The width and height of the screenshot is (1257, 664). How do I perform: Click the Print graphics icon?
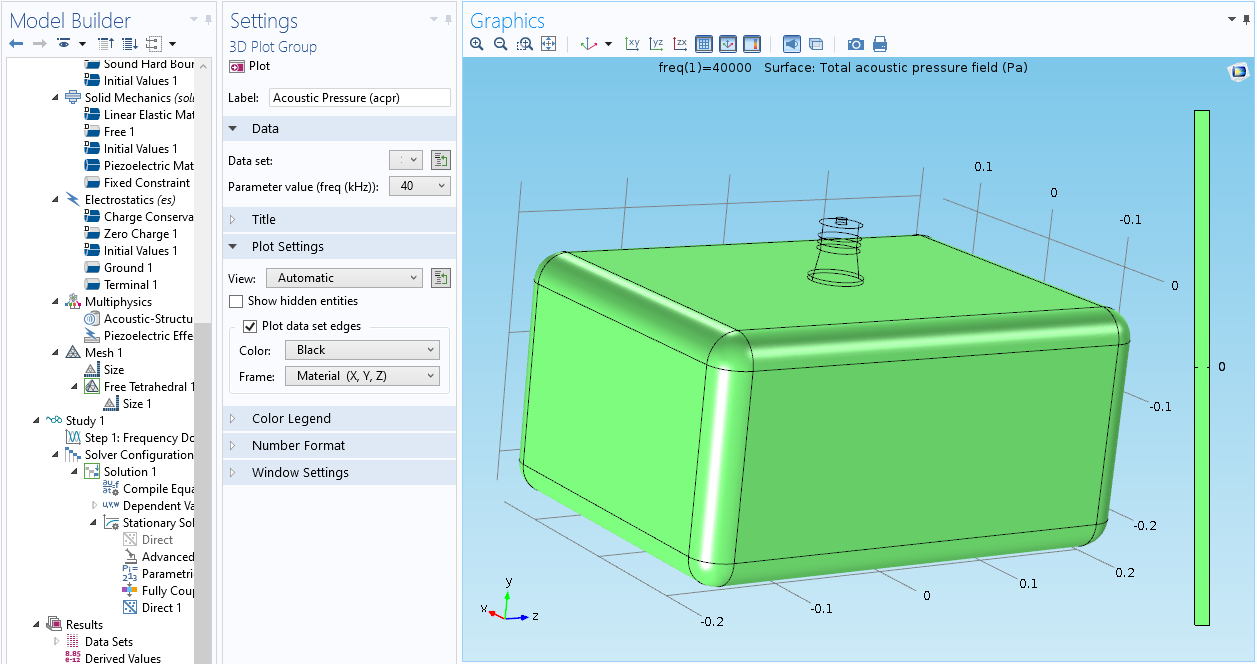point(880,44)
